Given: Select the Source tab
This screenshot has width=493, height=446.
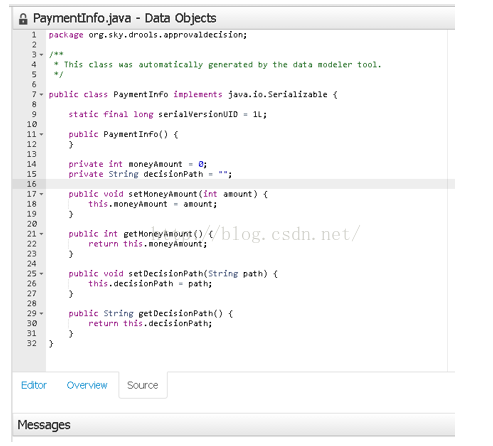Looking at the screenshot, I should coord(143,385).
